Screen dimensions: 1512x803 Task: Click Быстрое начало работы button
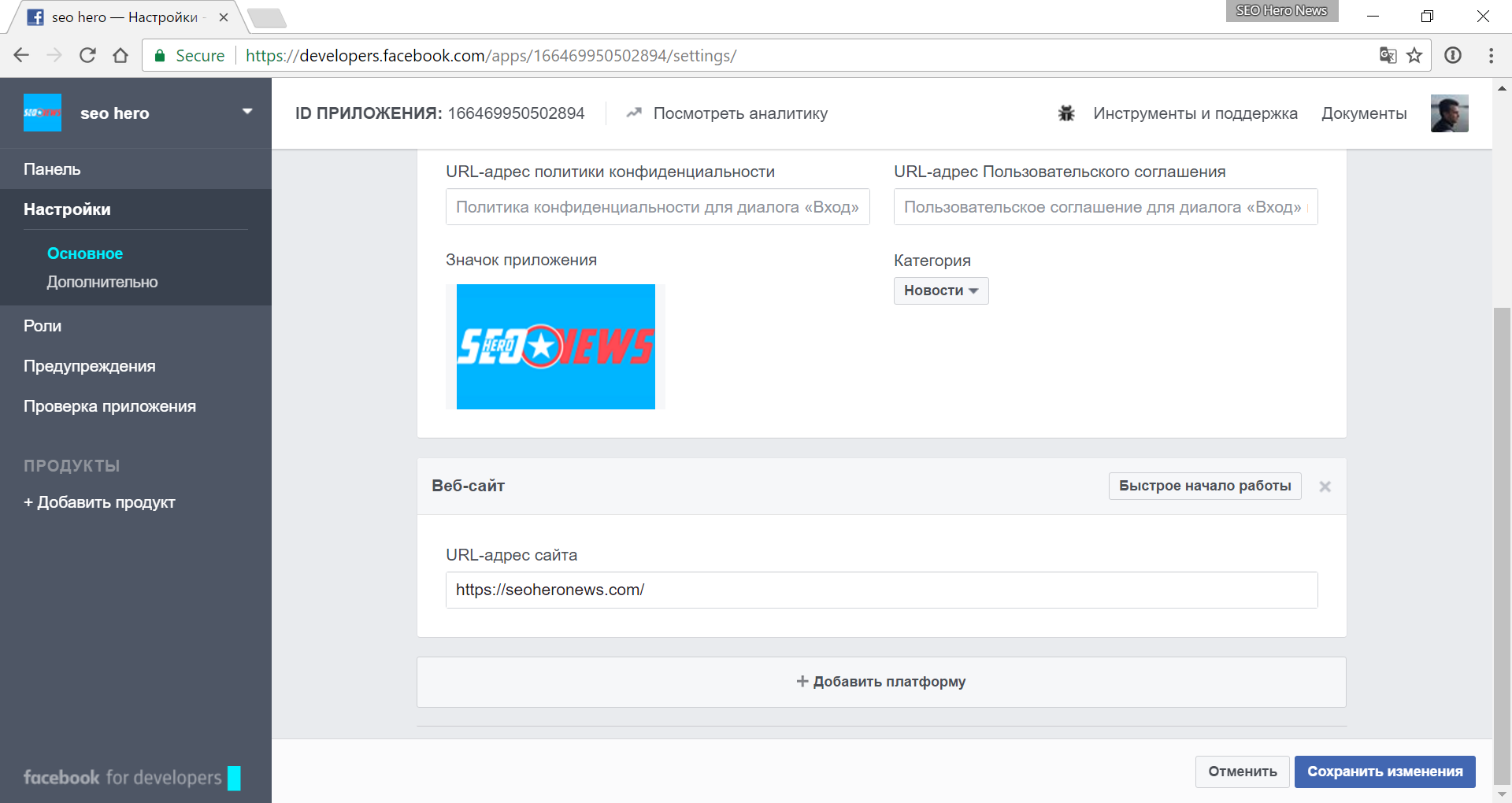(1205, 486)
